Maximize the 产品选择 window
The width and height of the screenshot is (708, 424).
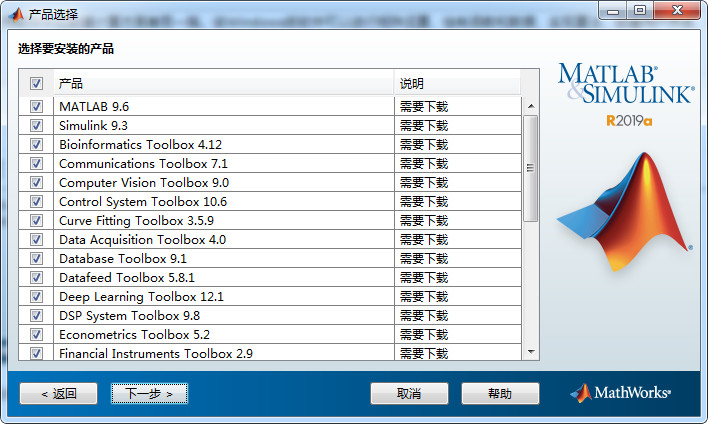639,11
